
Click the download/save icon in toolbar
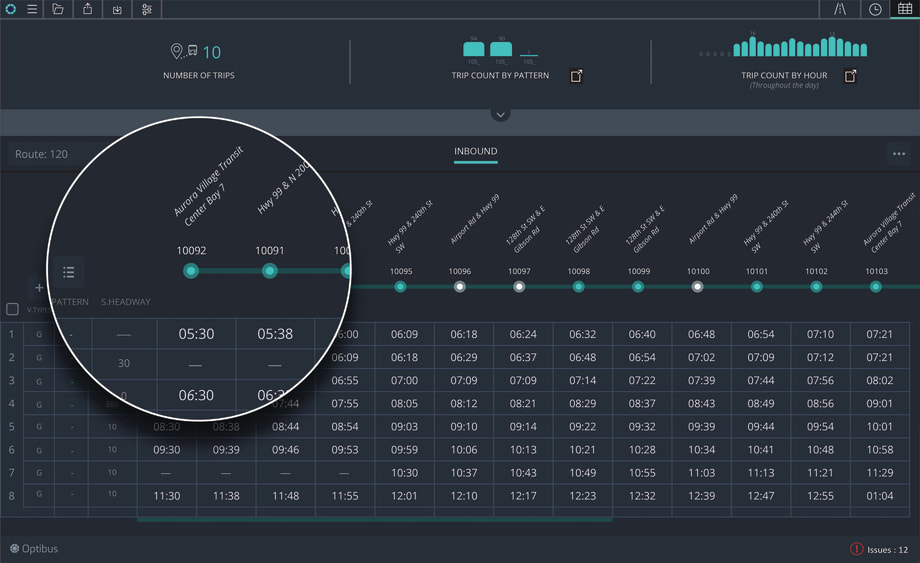pos(117,9)
